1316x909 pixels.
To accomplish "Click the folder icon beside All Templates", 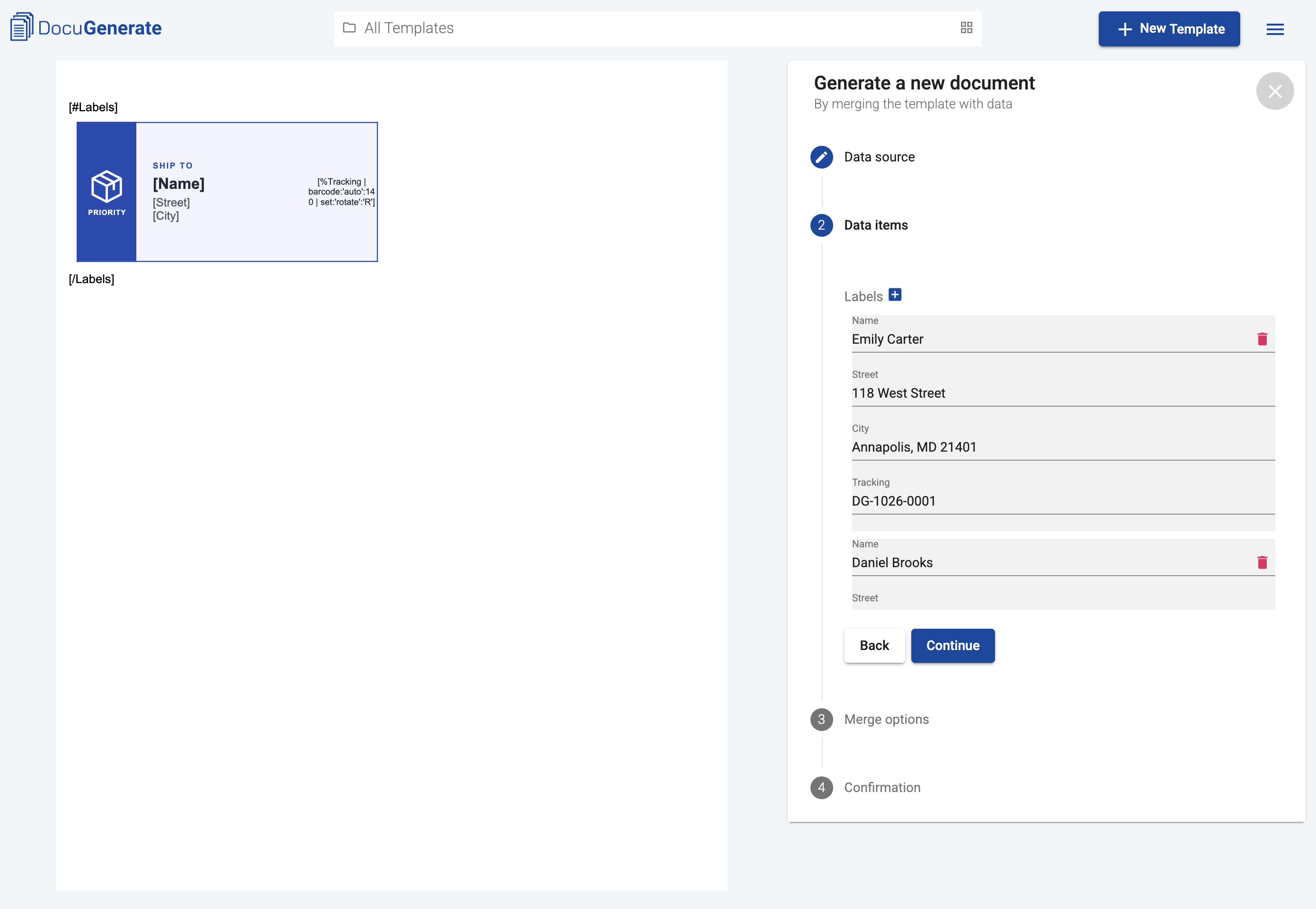I will point(349,27).
